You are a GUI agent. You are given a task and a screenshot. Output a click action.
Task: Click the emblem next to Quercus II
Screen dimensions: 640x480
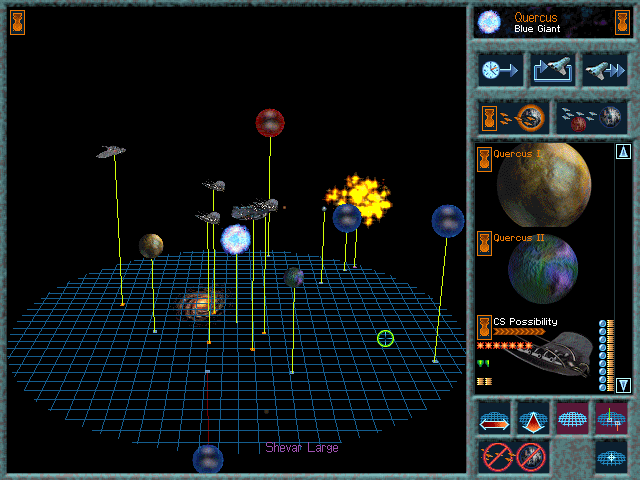point(484,243)
